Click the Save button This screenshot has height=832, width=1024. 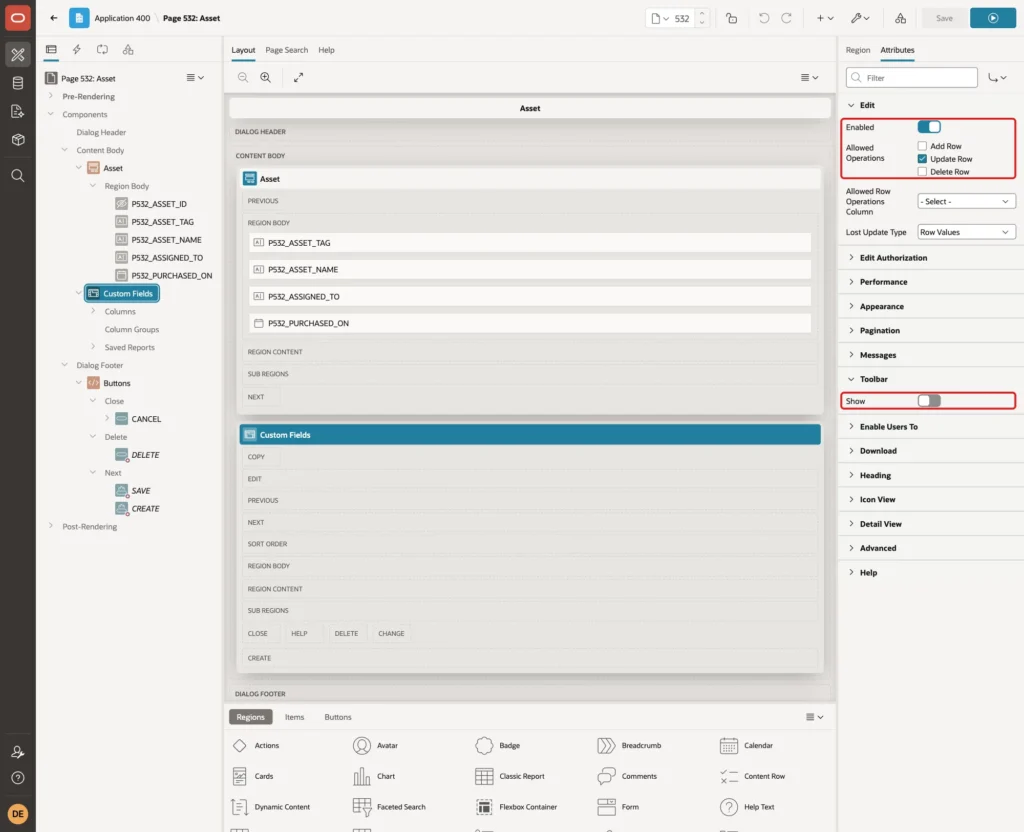(x=944, y=18)
